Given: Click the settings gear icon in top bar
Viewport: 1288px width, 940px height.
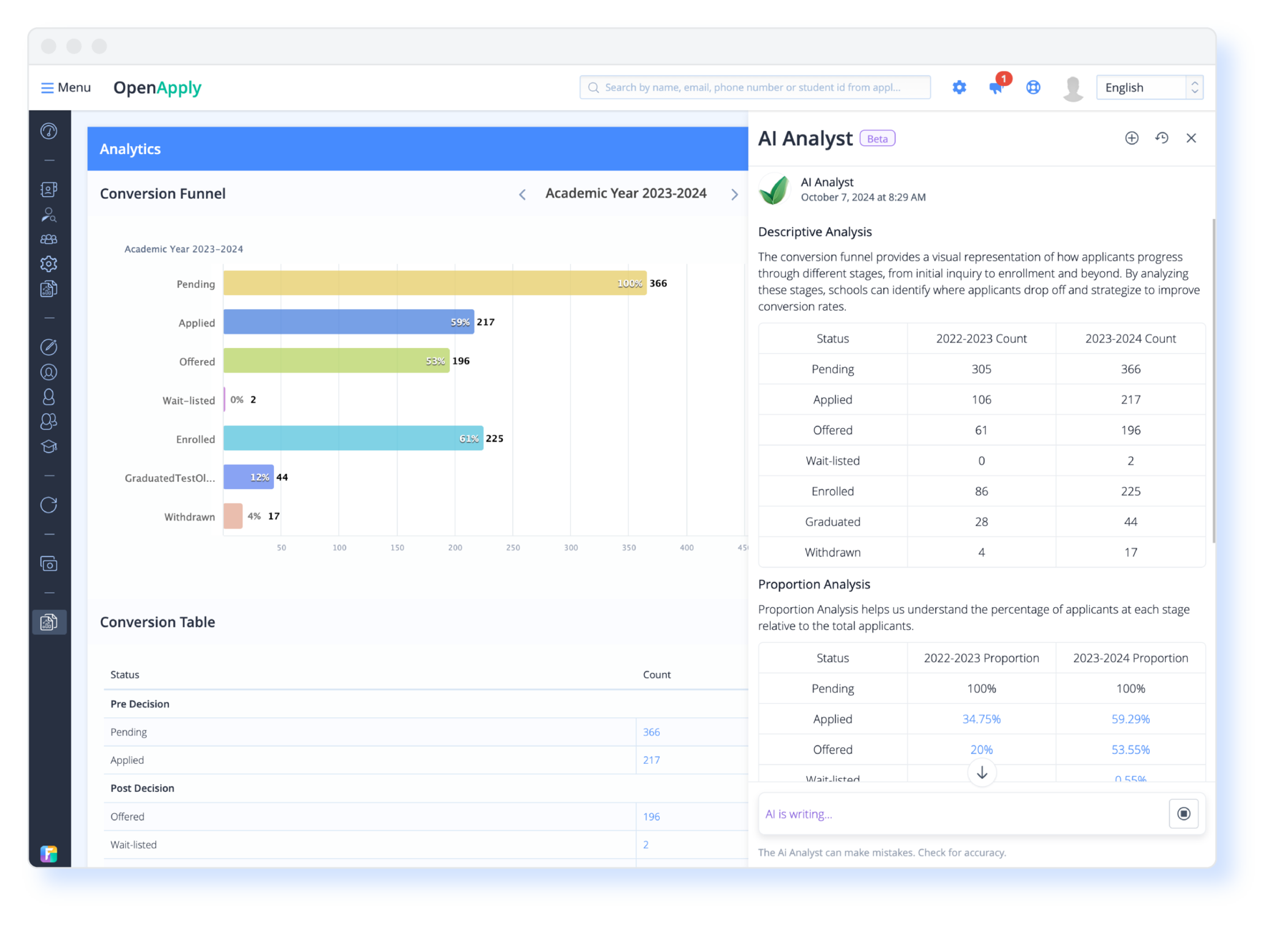Looking at the screenshot, I should pos(959,87).
